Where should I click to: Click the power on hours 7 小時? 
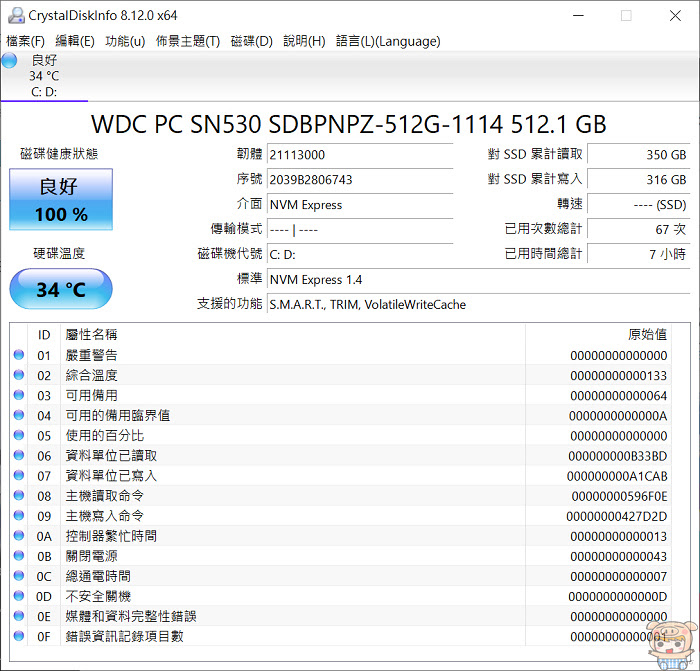click(x=639, y=254)
